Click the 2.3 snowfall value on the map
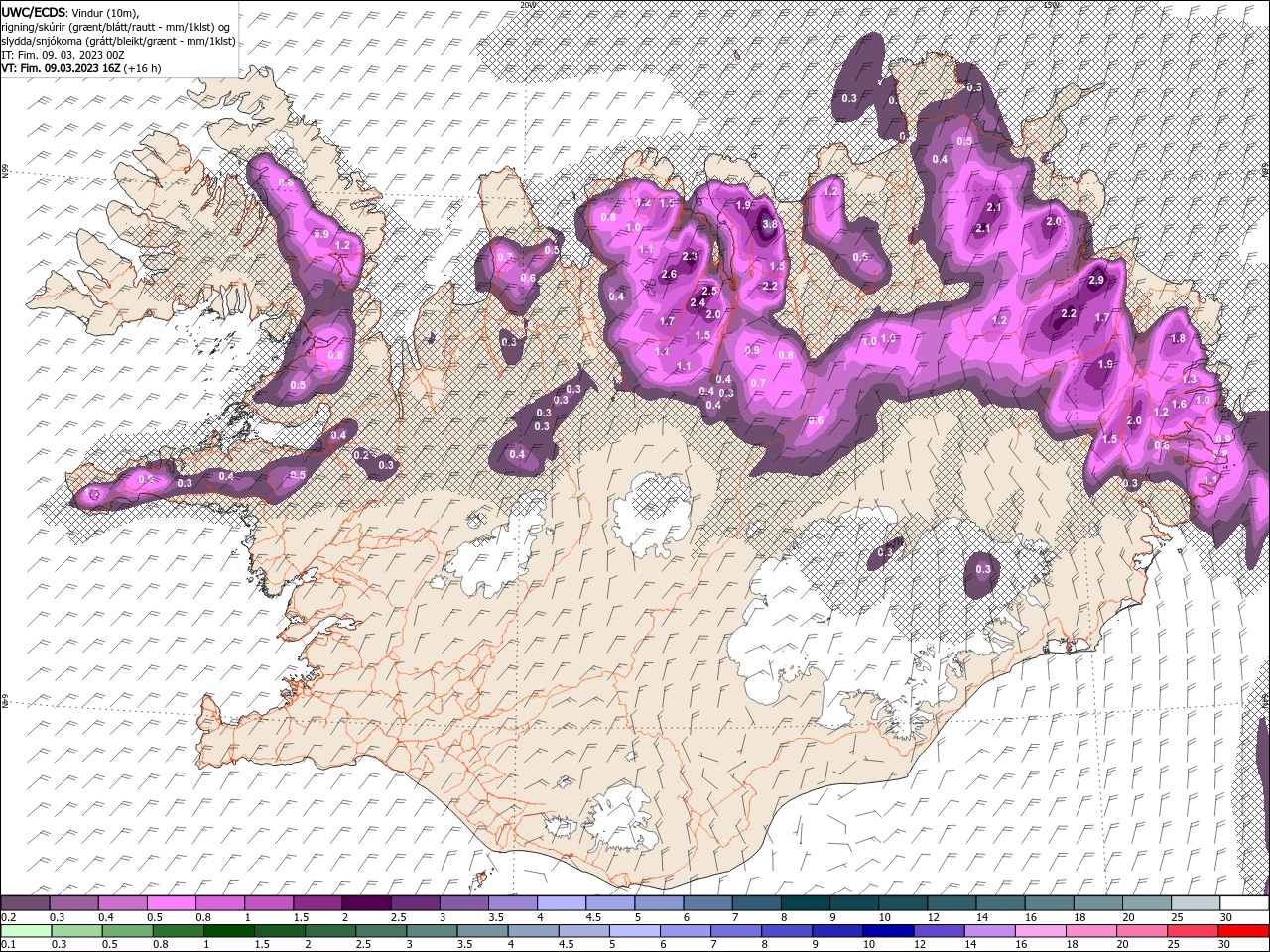The image size is (1270, 952). [x=691, y=257]
